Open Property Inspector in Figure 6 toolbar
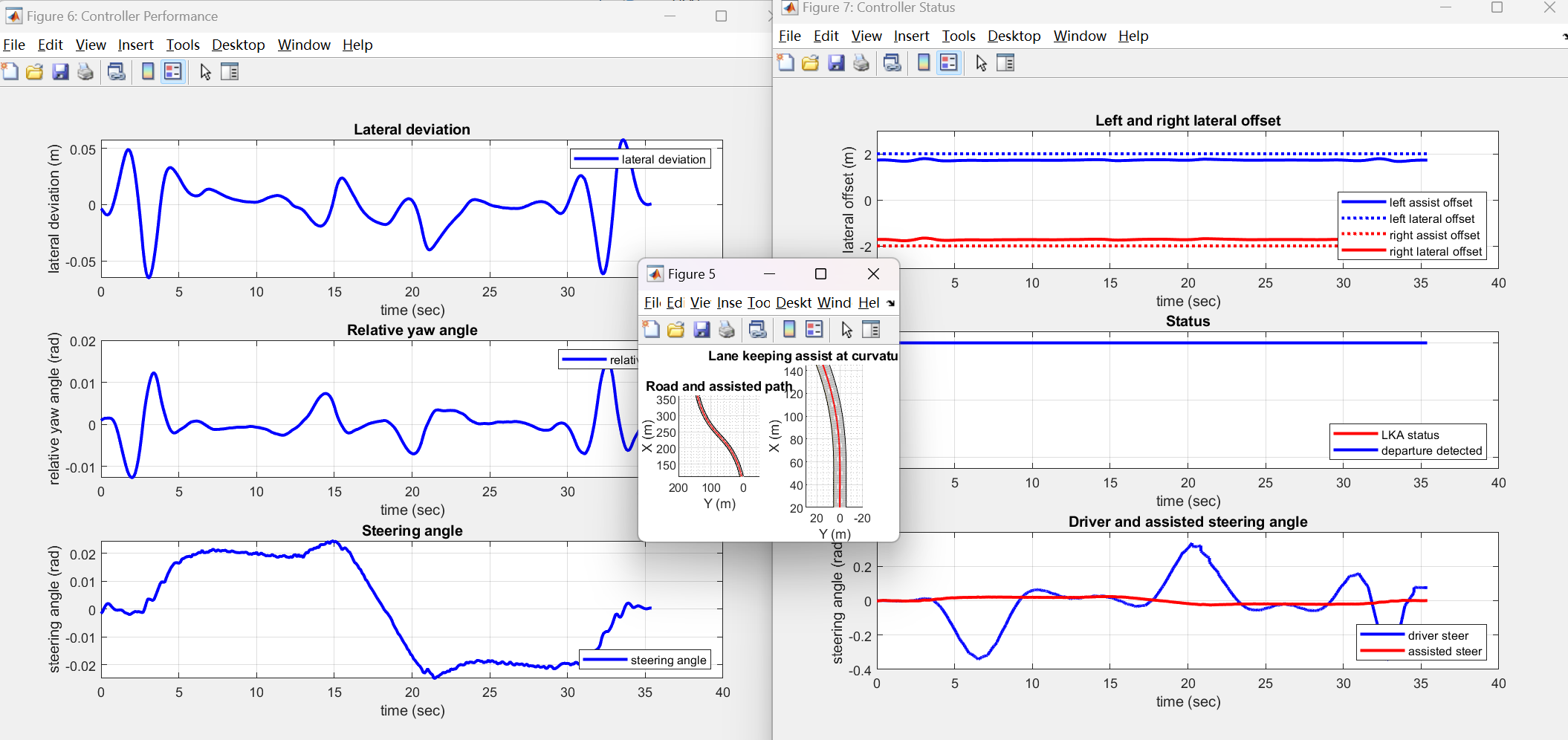Screen dimensions: 1568x740 coord(230,71)
